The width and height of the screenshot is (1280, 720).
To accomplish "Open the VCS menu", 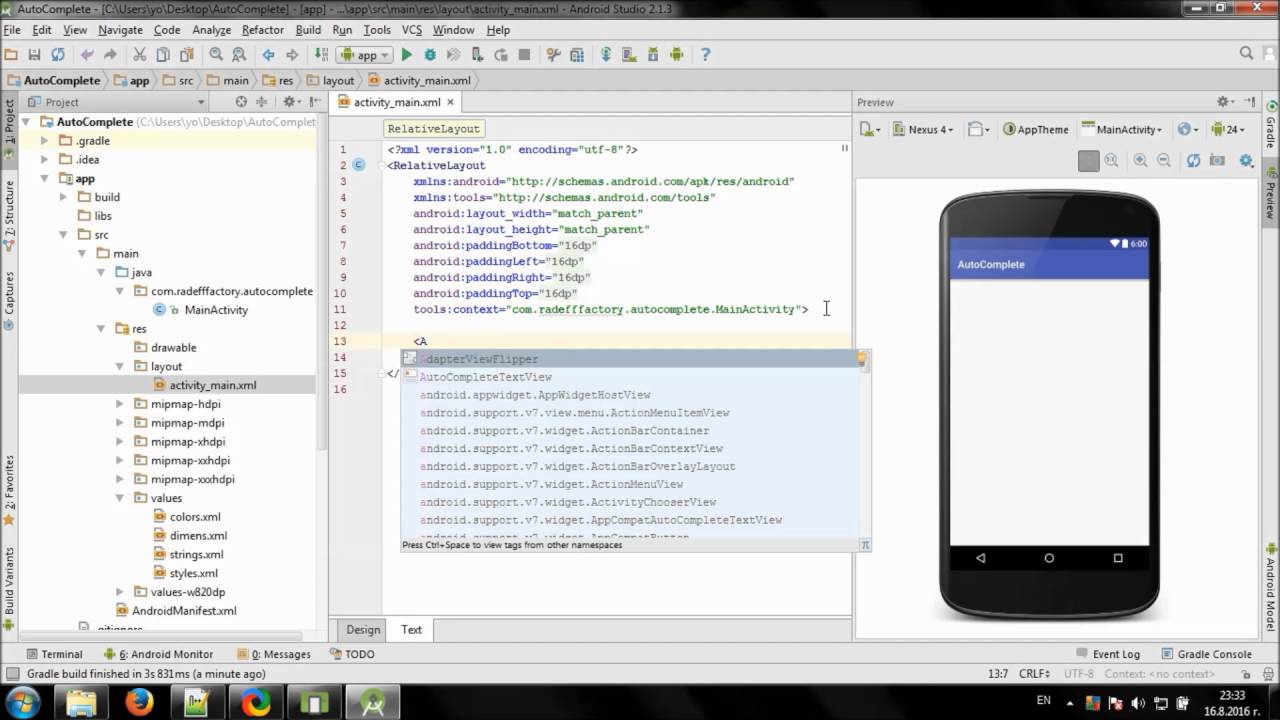I will [412, 30].
